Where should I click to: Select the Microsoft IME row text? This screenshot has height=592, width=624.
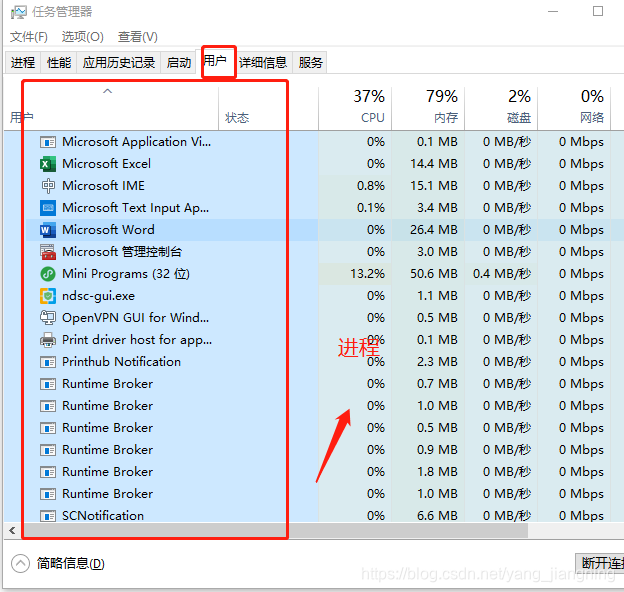coord(103,186)
